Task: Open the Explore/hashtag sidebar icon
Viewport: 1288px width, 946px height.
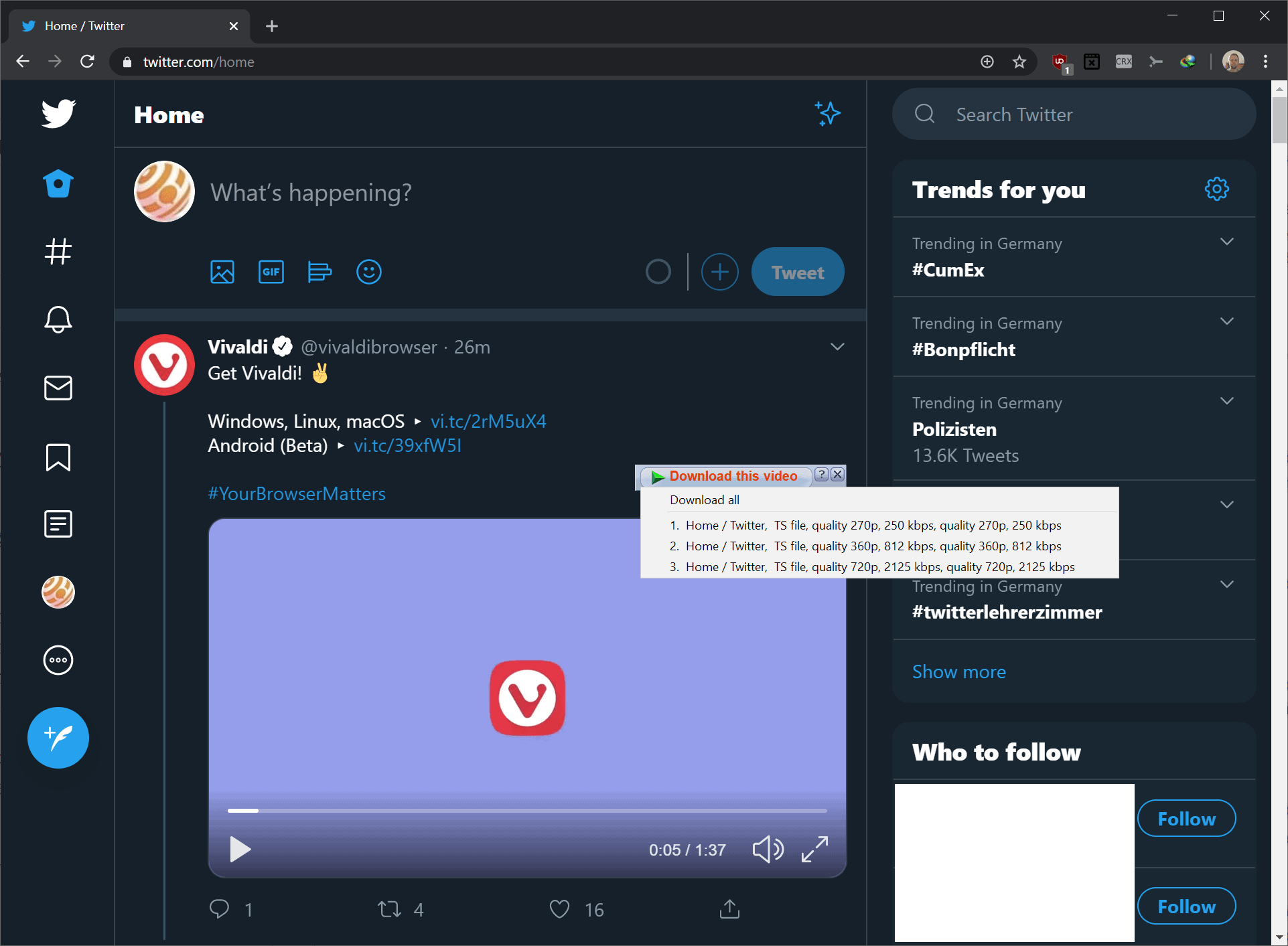Action: pos(57,251)
